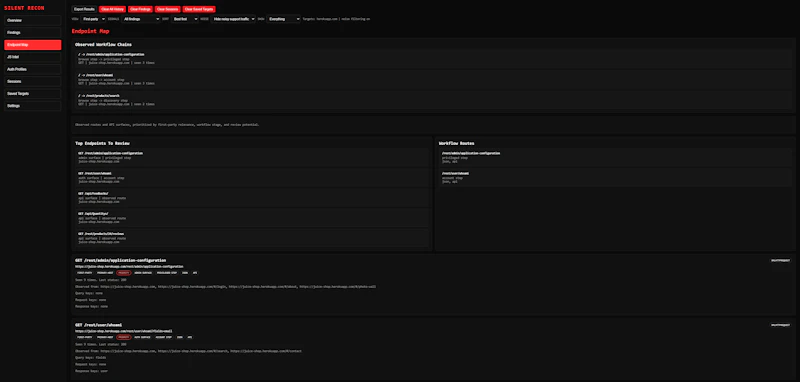The height and width of the screenshot is (382, 800).
Task: Click the SILENT RECON logo title
Action: [x=24, y=8]
